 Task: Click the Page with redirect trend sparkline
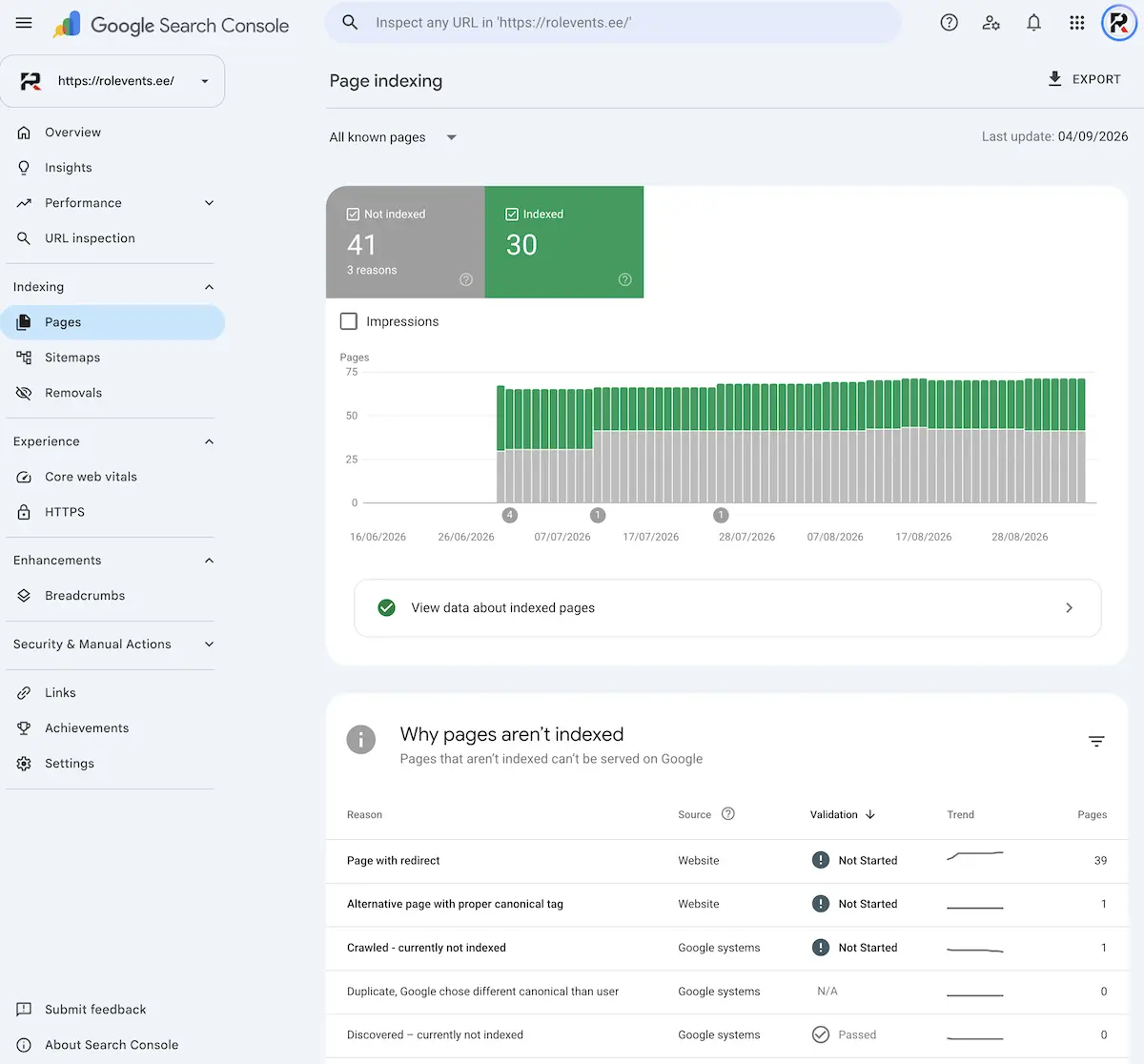pos(974,856)
